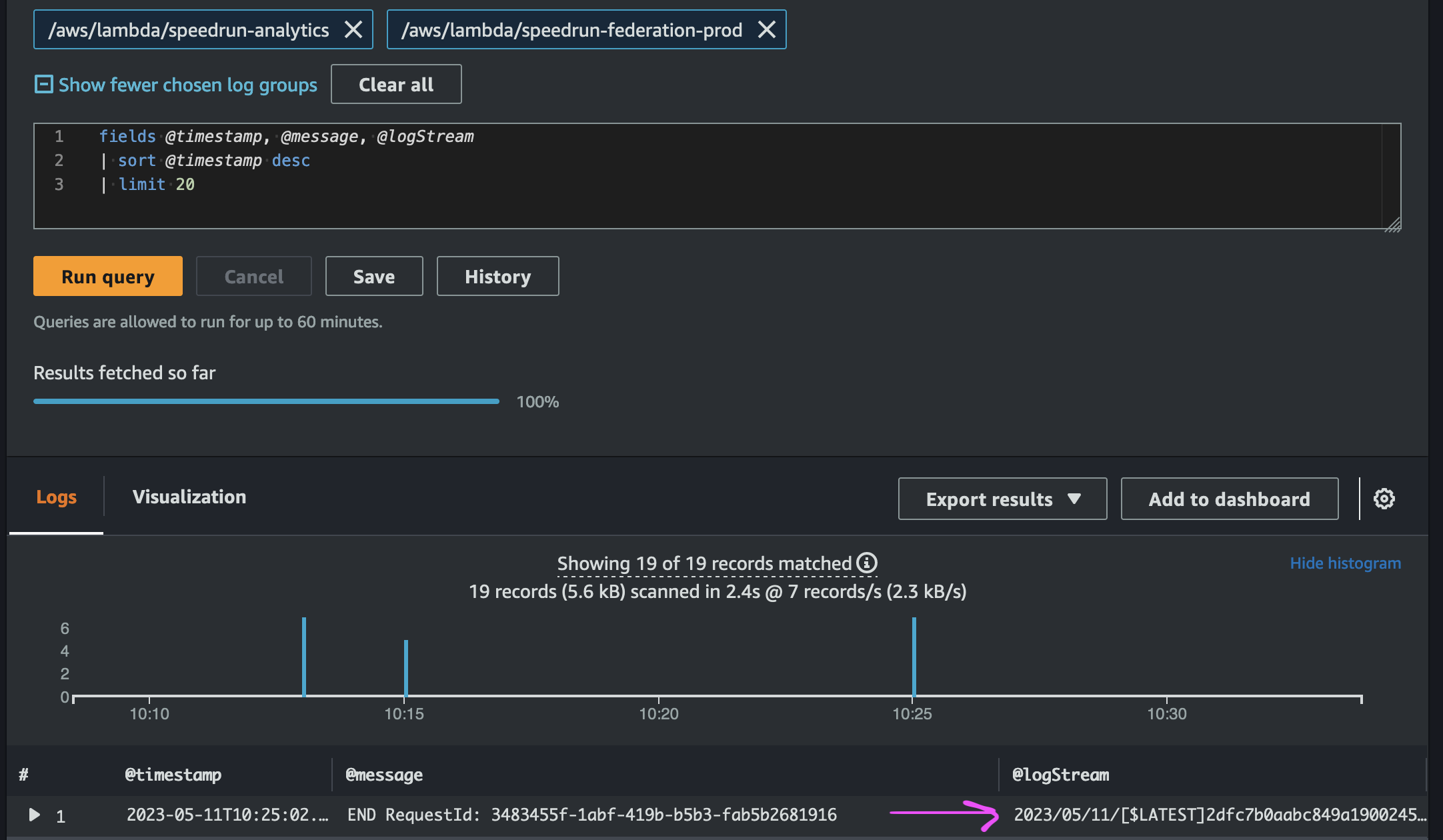The image size is (1443, 840).
Task: Select the Logs tab
Action: click(x=56, y=497)
